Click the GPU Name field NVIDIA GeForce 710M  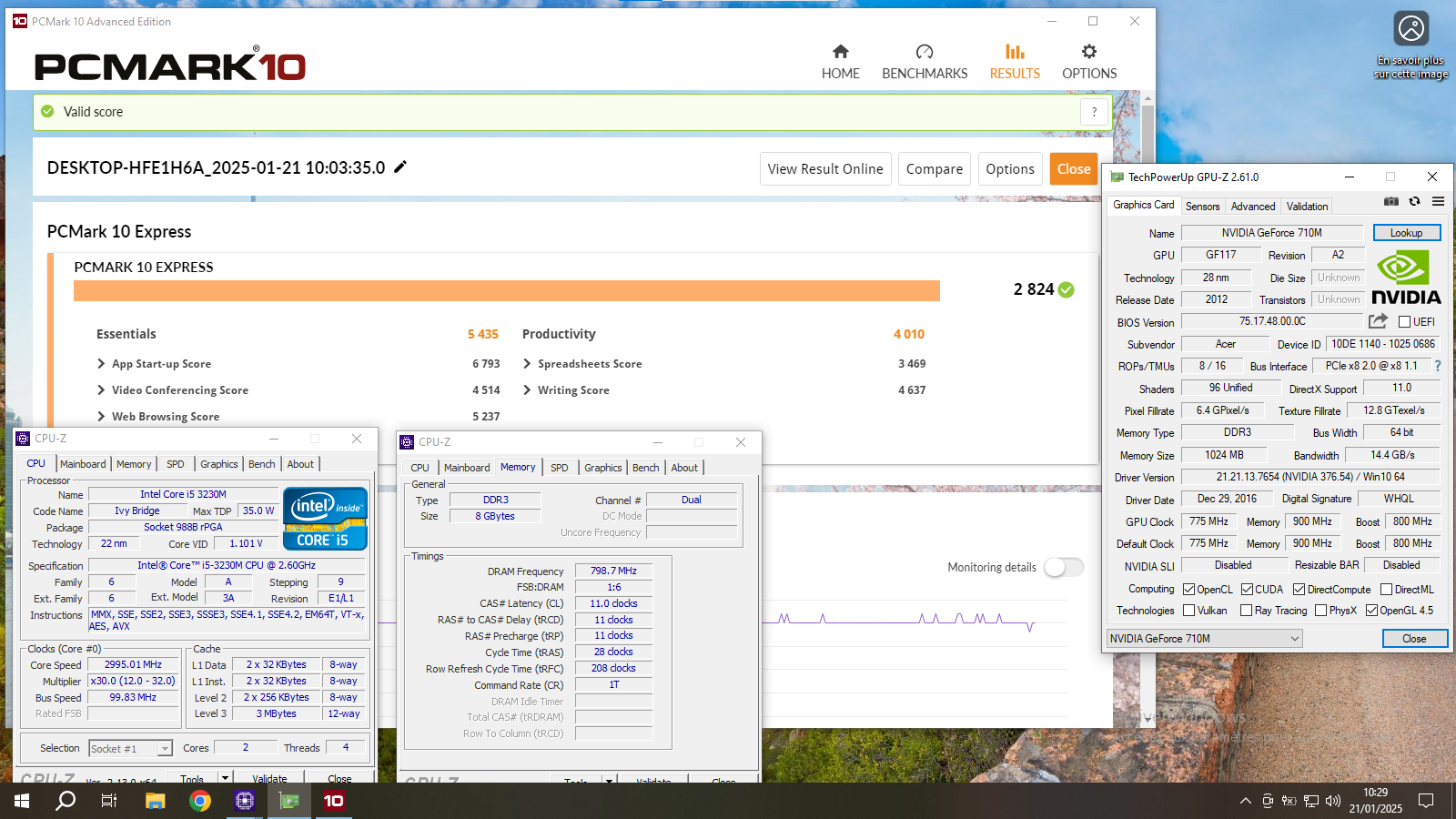1272,233
